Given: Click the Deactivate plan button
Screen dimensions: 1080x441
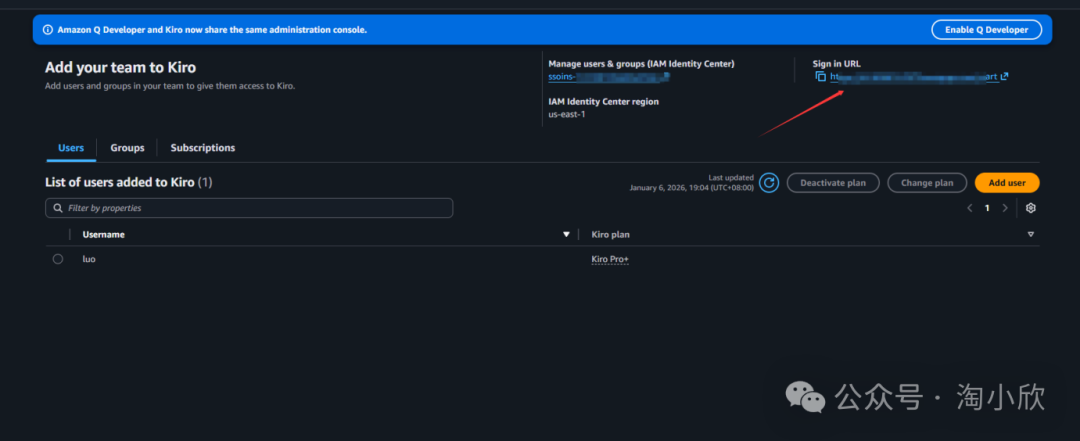Looking at the screenshot, I should tap(833, 183).
